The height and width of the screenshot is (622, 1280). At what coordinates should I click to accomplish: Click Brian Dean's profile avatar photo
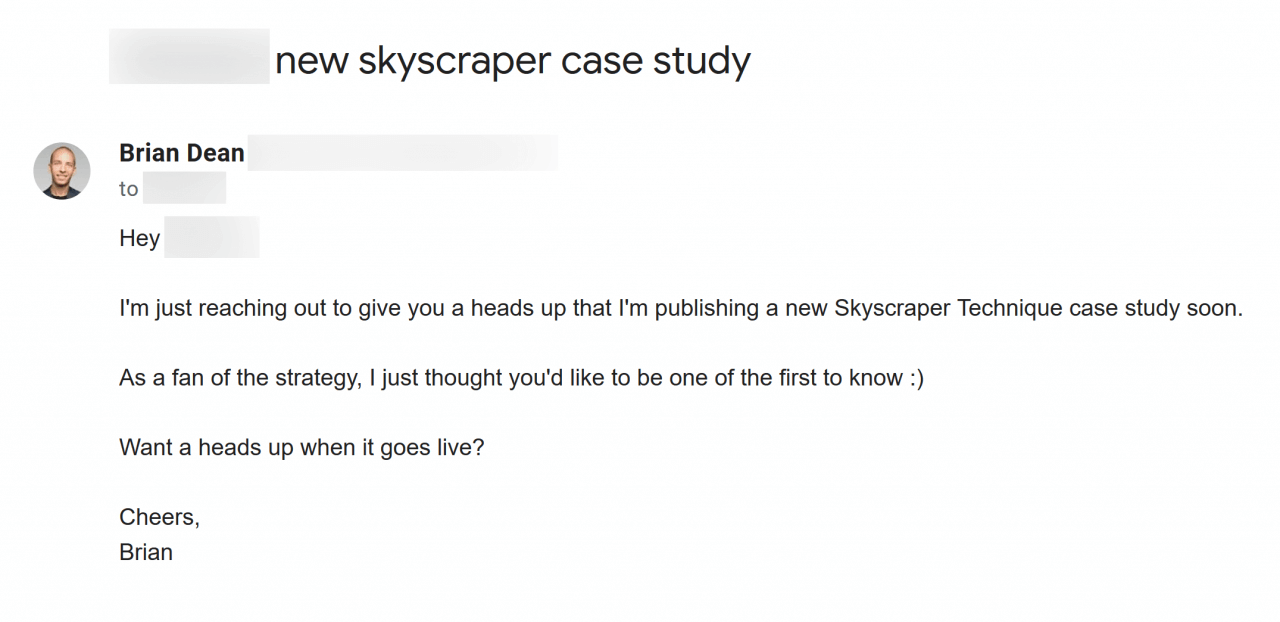pyautogui.click(x=62, y=170)
